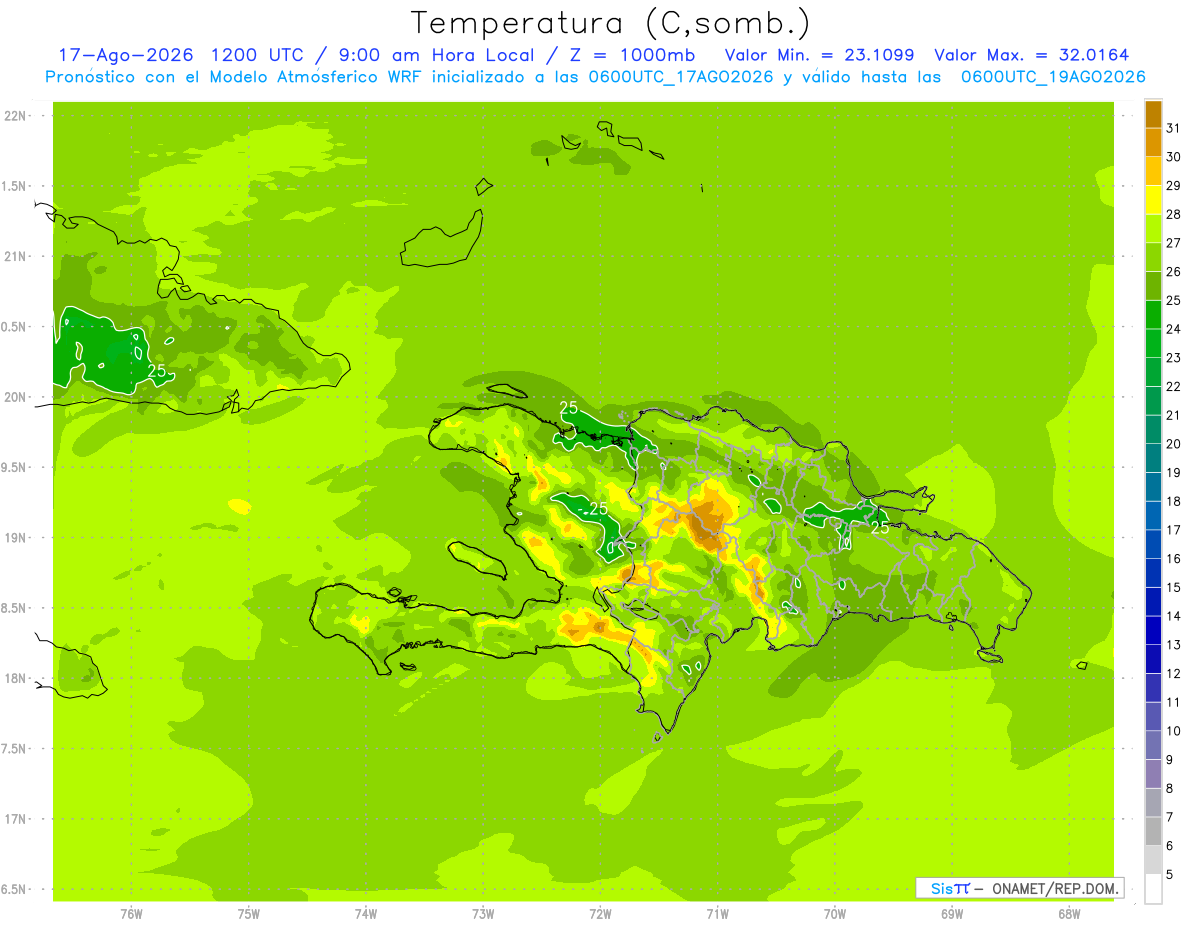This screenshot has width=1200, height=927.
Task: Click the "Valor Min. = 23.1099" readout
Action: click(x=819, y=55)
